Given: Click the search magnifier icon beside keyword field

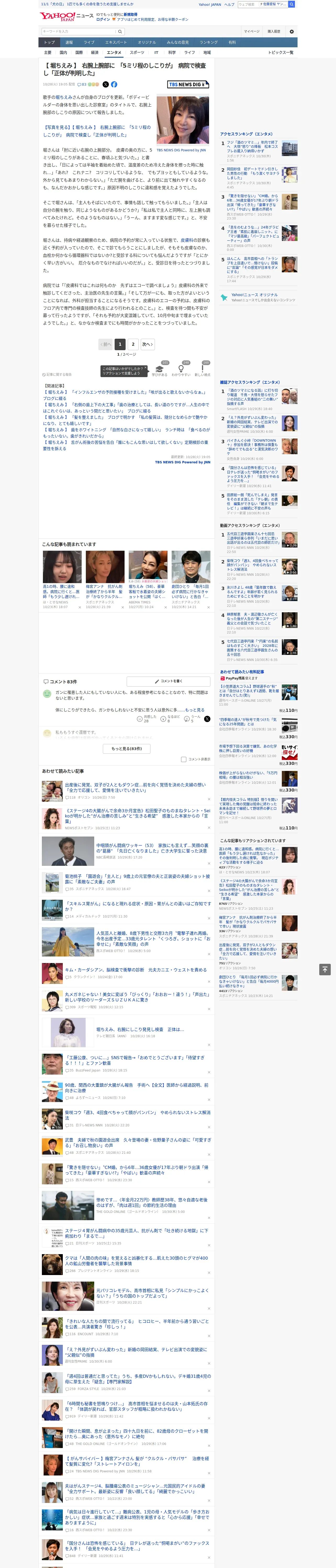Looking at the screenshot, I should point(120,32).
